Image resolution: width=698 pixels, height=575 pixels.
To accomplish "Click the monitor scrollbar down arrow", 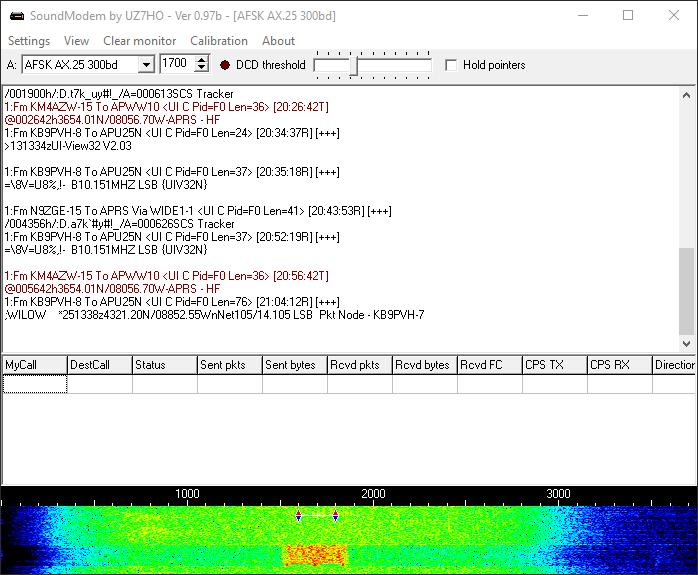I will (686, 344).
